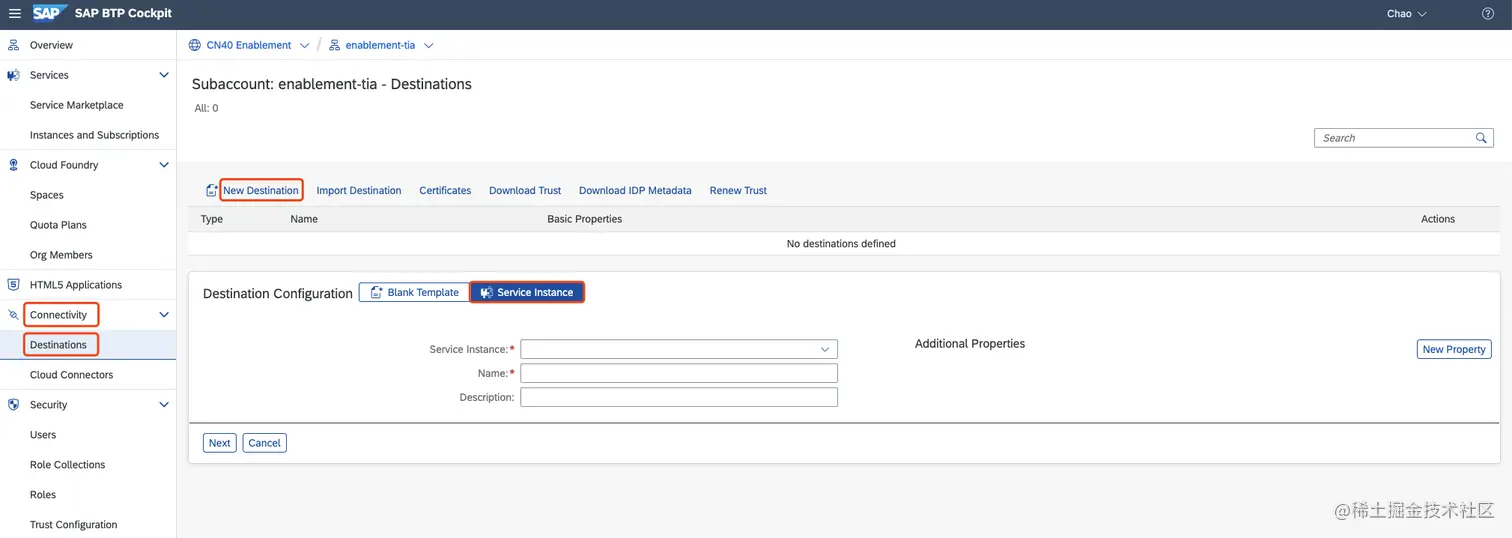This screenshot has height=538, width=1512.
Task: Open Cloud Connectors in sidebar
Action: click(x=71, y=375)
